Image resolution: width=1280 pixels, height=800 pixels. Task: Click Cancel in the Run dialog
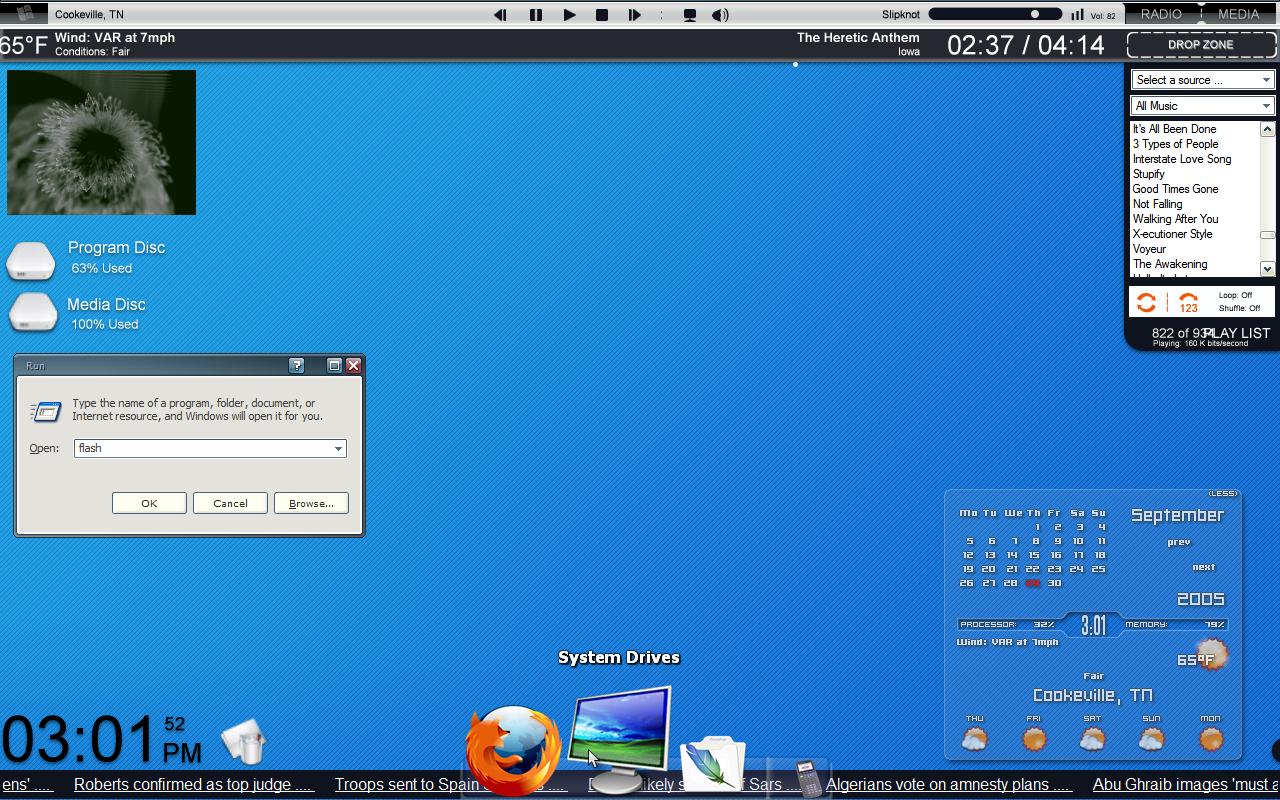coord(230,503)
